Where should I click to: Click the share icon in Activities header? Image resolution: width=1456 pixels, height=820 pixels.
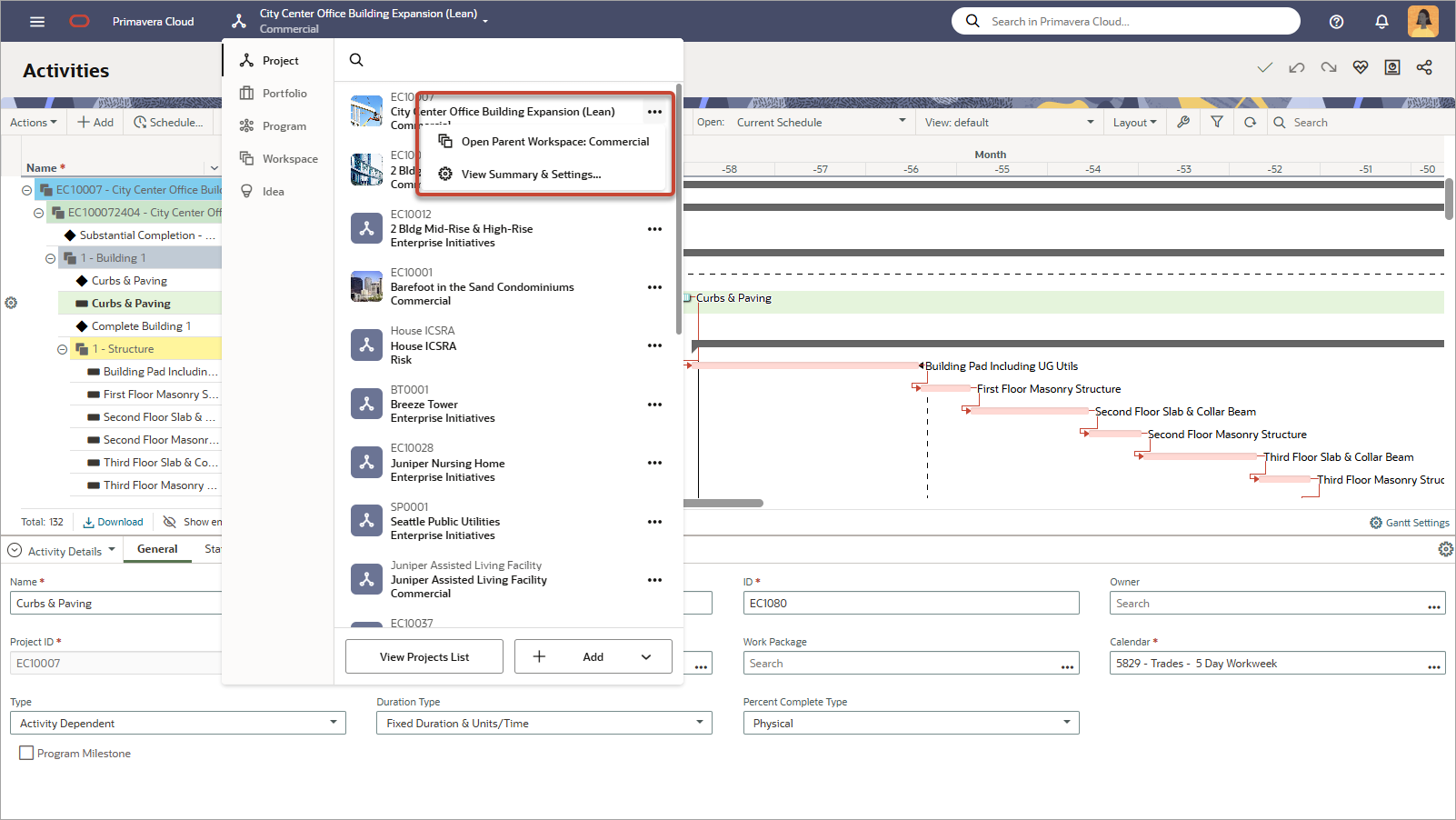click(1424, 68)
